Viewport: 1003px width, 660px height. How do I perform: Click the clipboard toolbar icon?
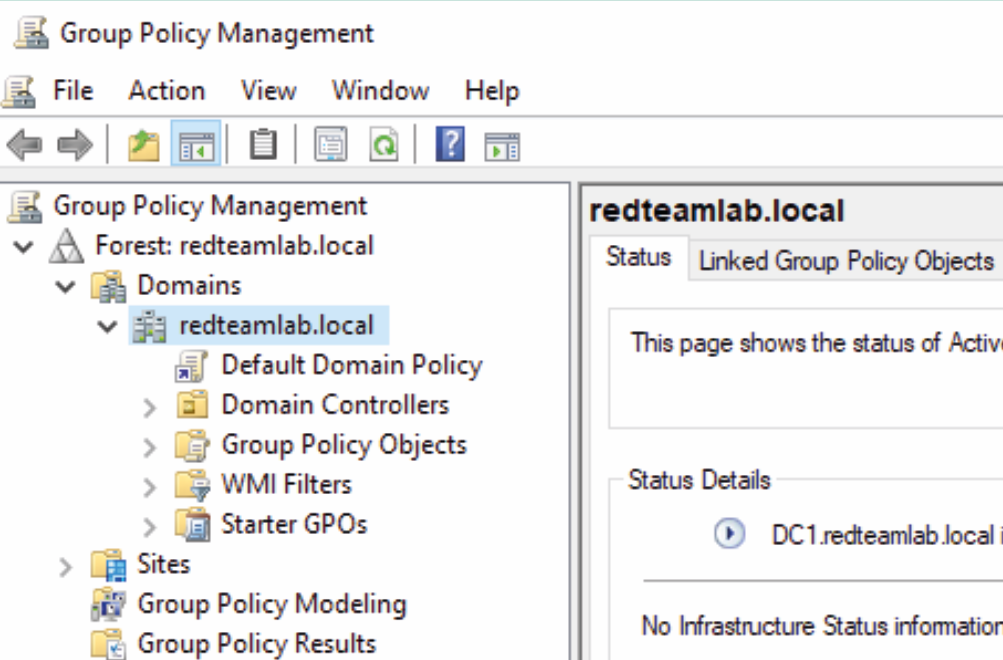coord(263,145)
